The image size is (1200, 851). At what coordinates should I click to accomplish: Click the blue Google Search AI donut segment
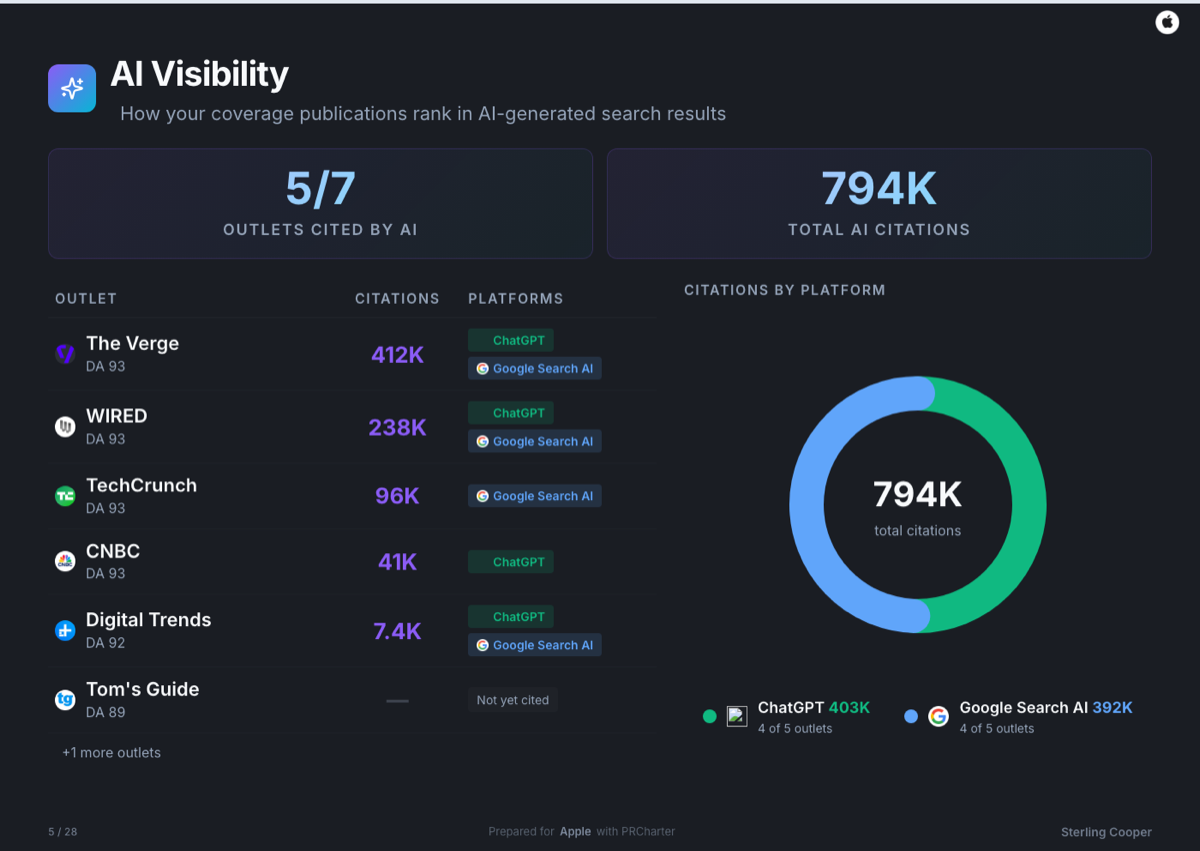[x=807, y=505]
